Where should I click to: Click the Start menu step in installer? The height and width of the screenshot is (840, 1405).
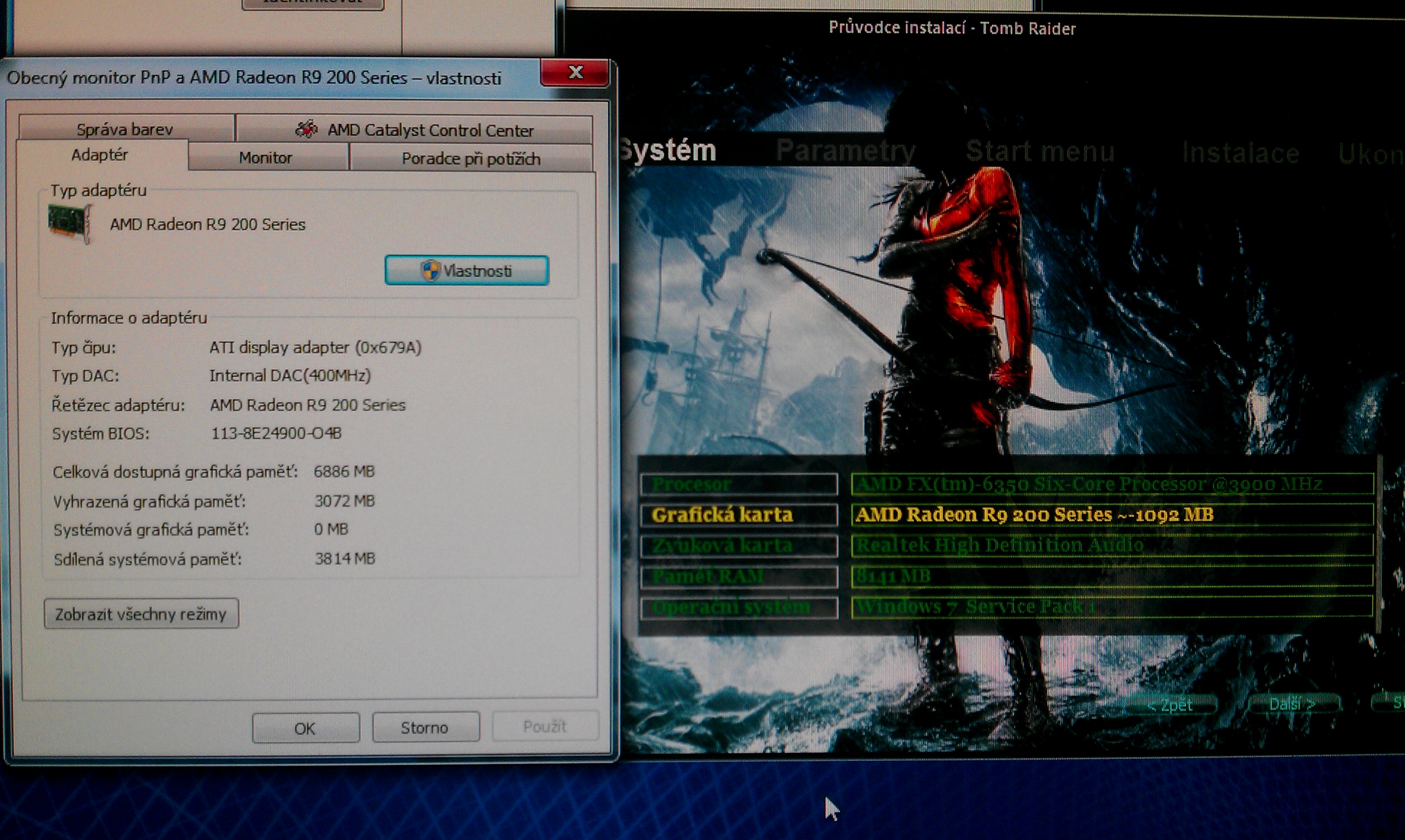pyautogui.click(x=1040, y=152)
